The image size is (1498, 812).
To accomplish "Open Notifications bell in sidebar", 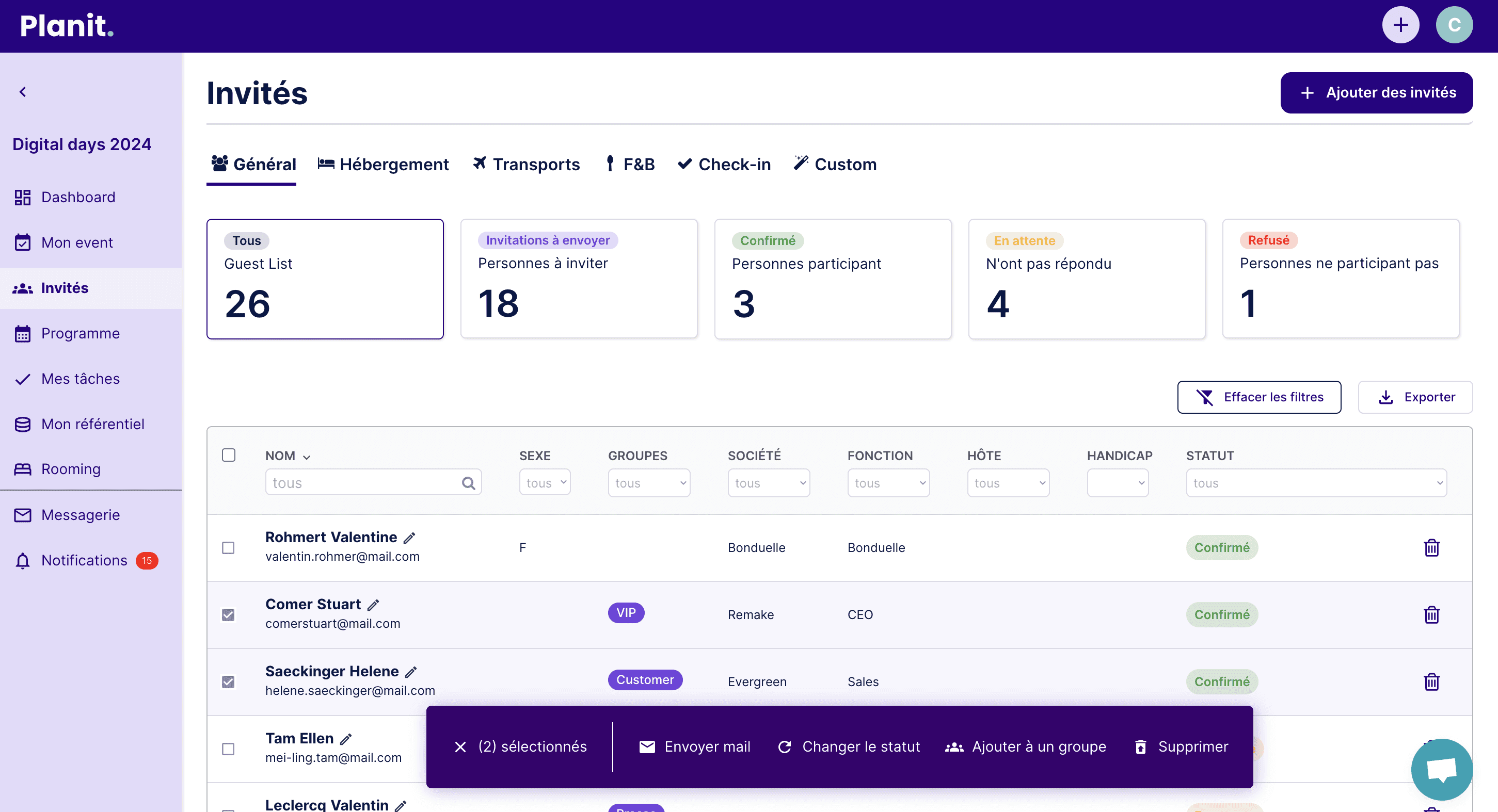I will (x=23, y=560).
